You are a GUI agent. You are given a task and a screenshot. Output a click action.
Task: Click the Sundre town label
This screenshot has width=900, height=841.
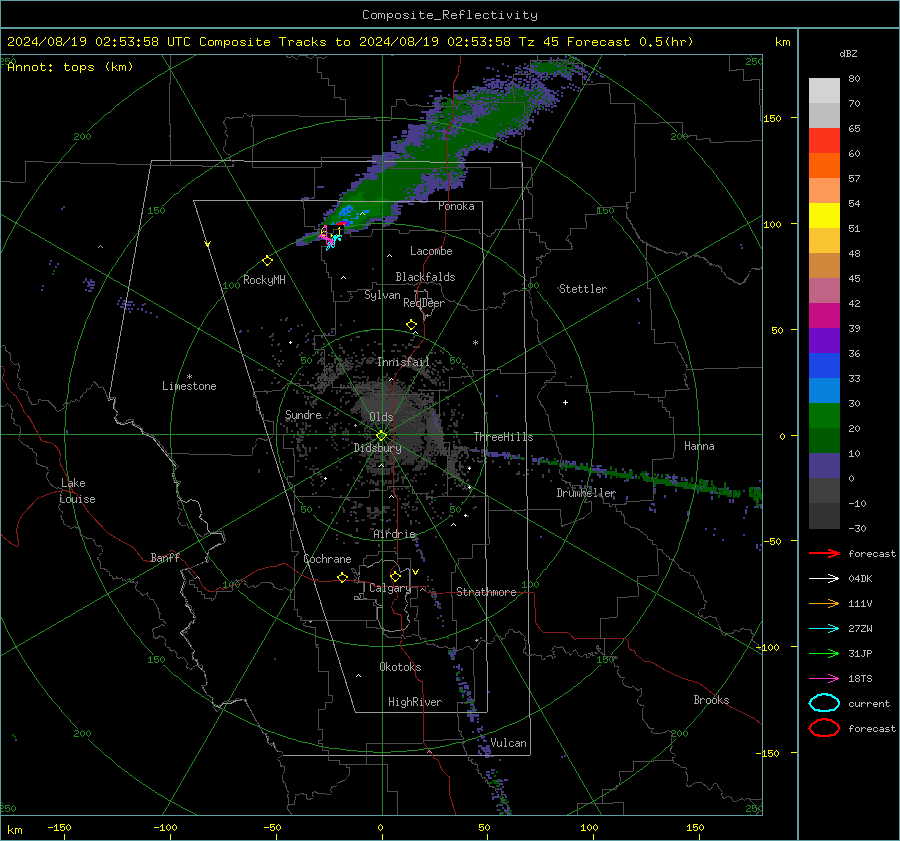click(303, 414)
